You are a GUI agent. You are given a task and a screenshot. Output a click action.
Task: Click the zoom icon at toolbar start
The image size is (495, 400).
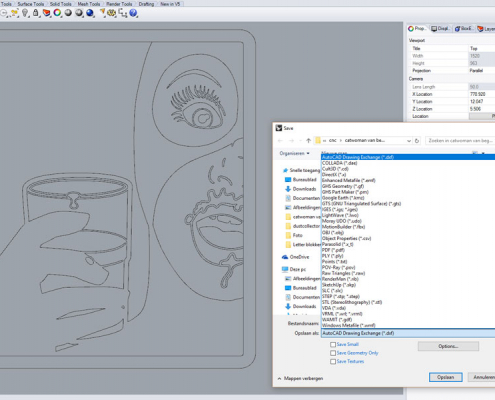coord(4,13)
